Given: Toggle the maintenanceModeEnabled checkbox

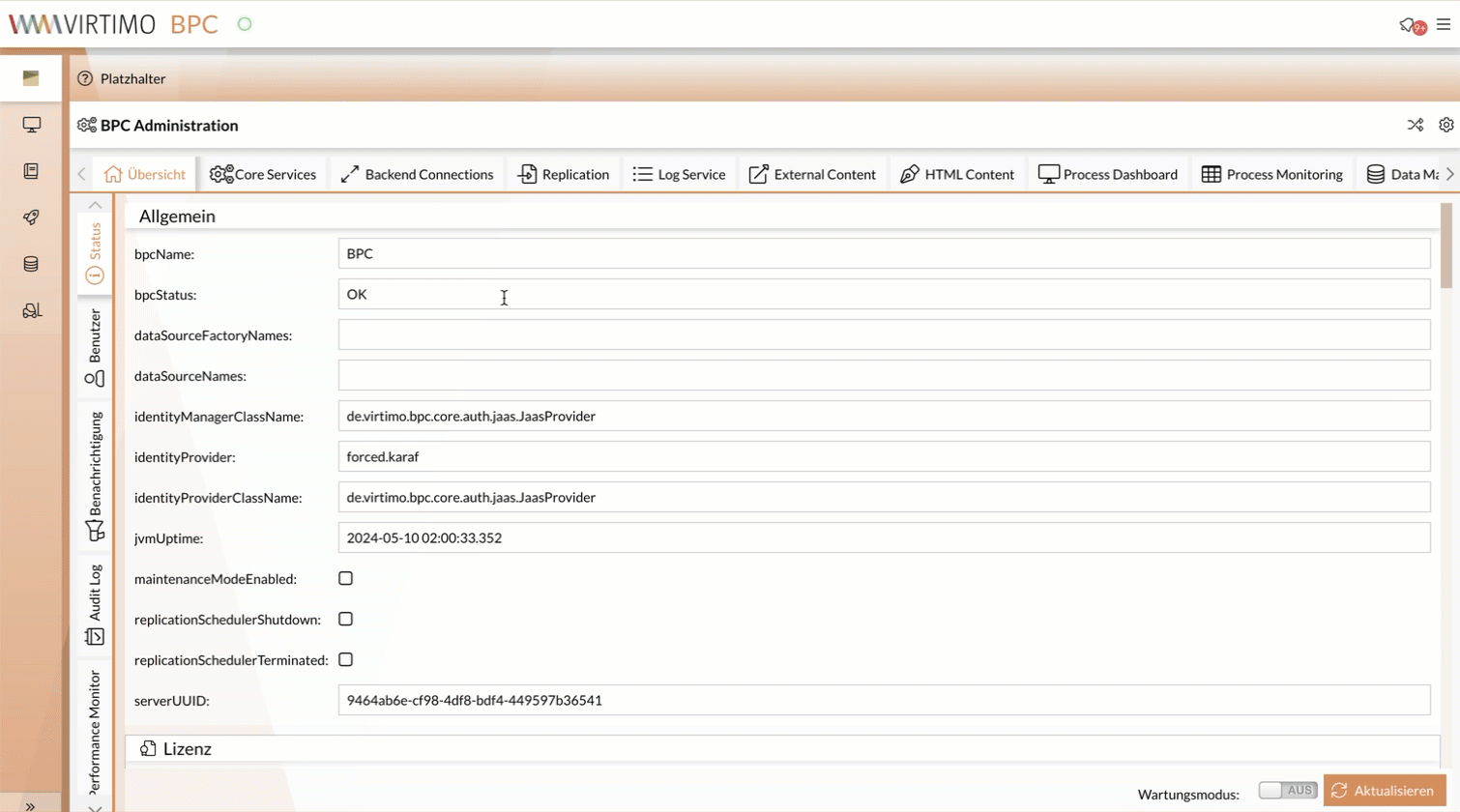Looking at the screenshot, I should click(345, 578).
